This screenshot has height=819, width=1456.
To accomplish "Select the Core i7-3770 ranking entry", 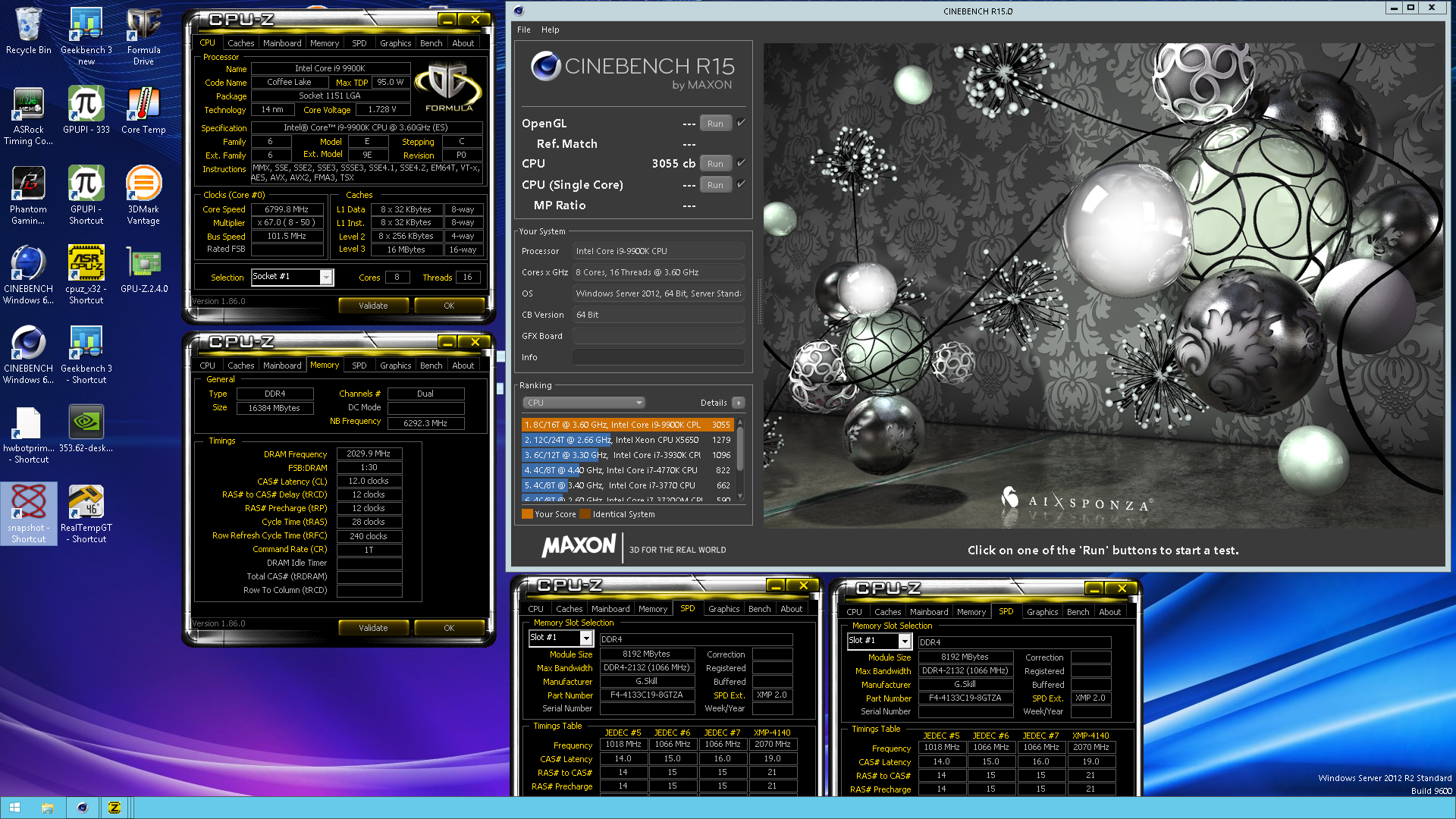I will pos(627,485).
